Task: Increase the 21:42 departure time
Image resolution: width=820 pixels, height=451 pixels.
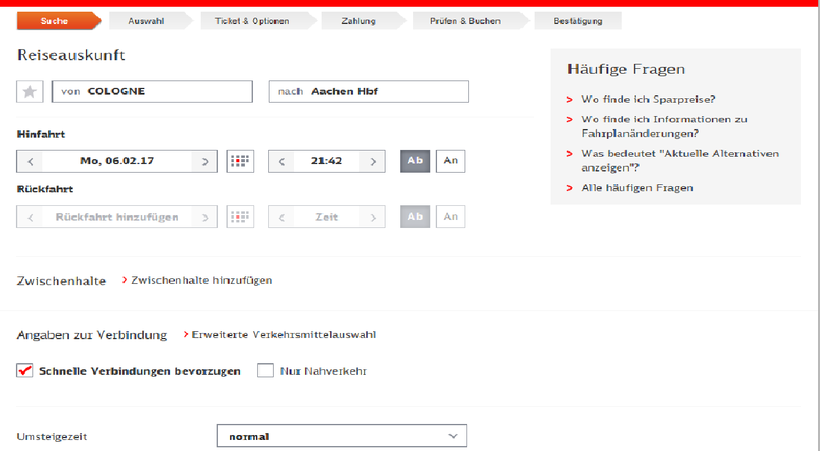Action: click(372, 161)
